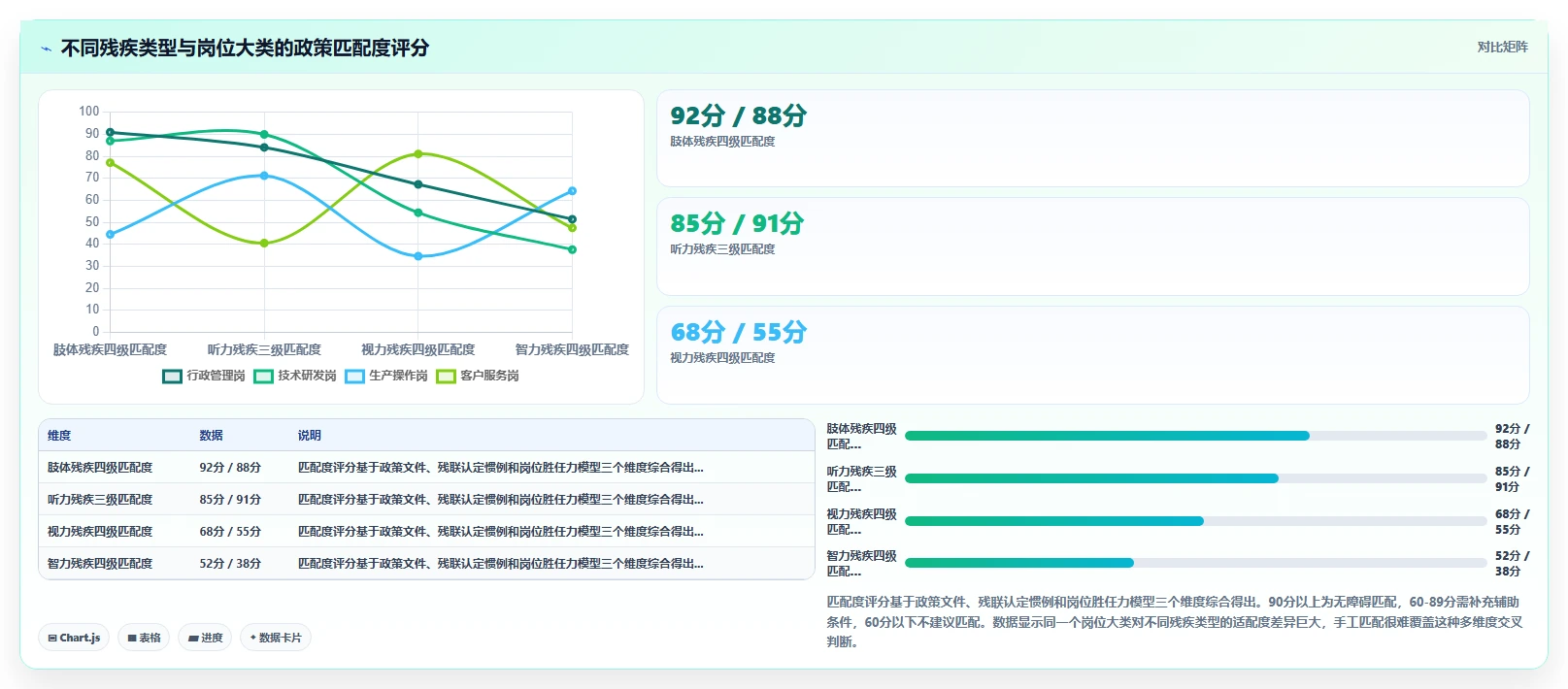Toggle 技术研发岗 legend color box
Screen dimensions: 1568x689
[264, 377]
